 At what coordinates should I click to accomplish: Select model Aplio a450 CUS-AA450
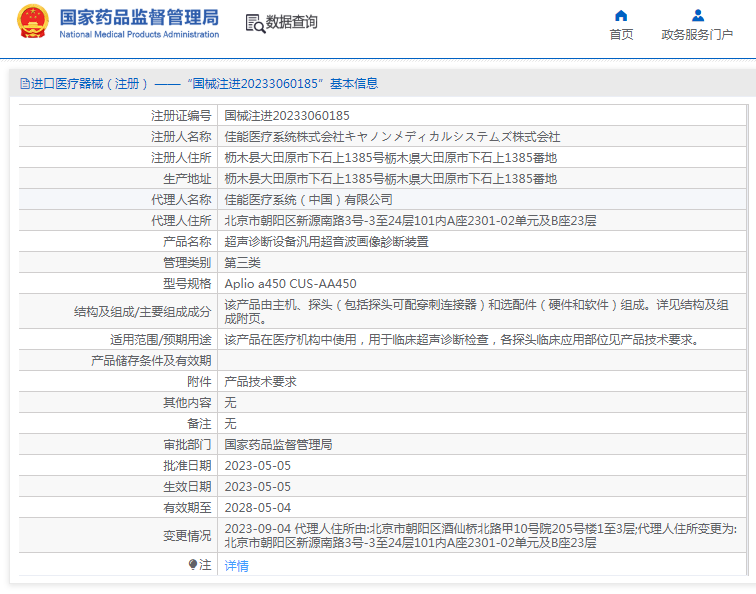[291, 284]
